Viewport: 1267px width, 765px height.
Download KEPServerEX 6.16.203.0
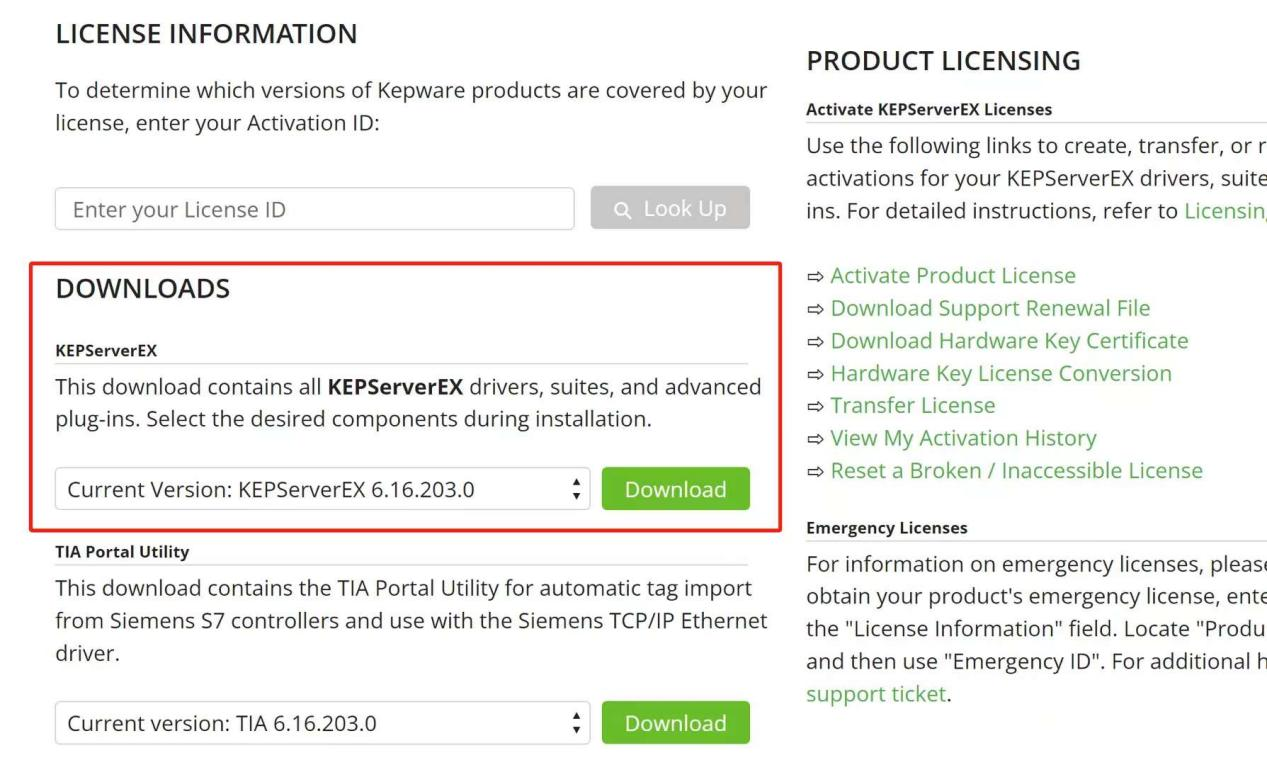click(675, 489)
